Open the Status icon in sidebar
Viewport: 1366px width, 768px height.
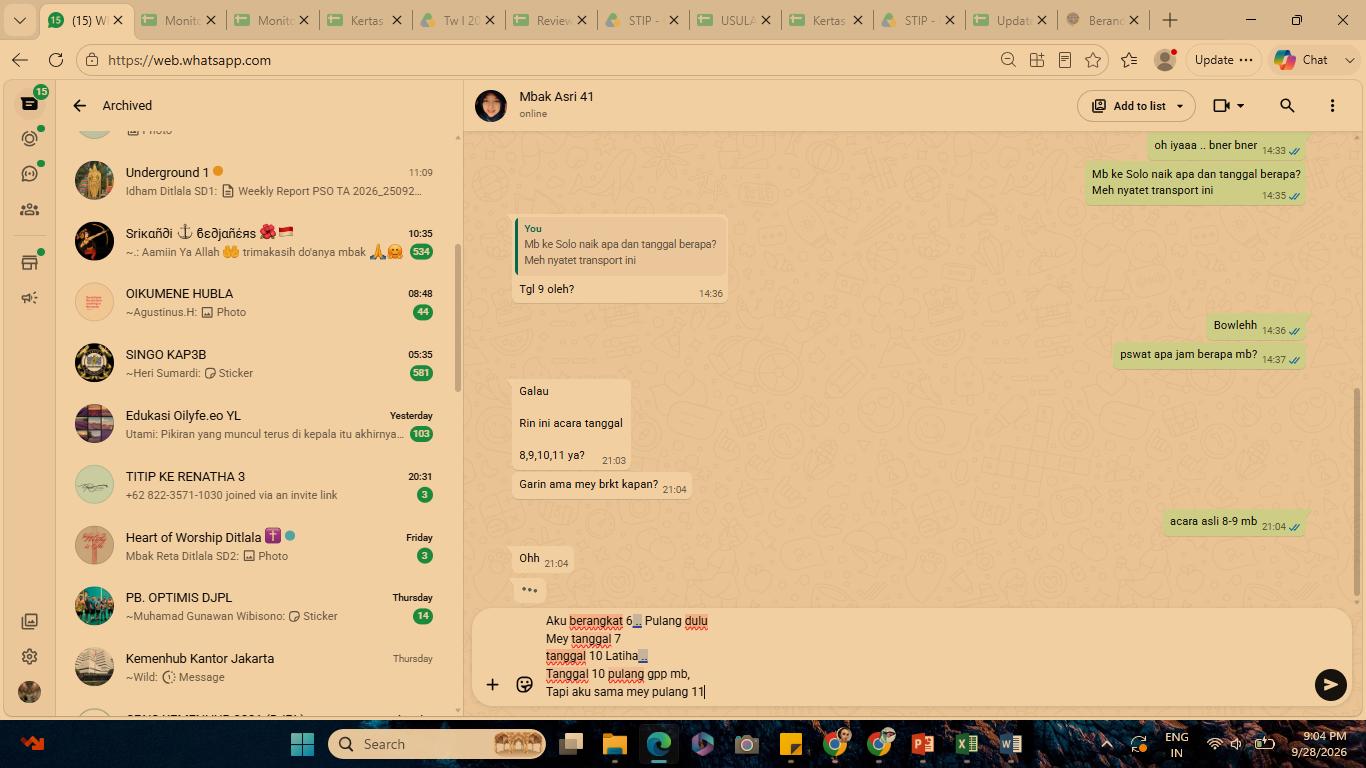pos(29,138)
